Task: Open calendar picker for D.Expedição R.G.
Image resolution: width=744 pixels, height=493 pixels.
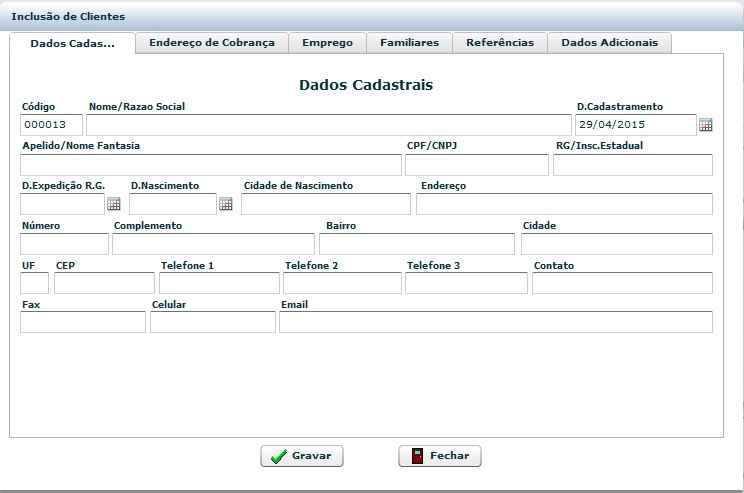Action: coord(113,204)
